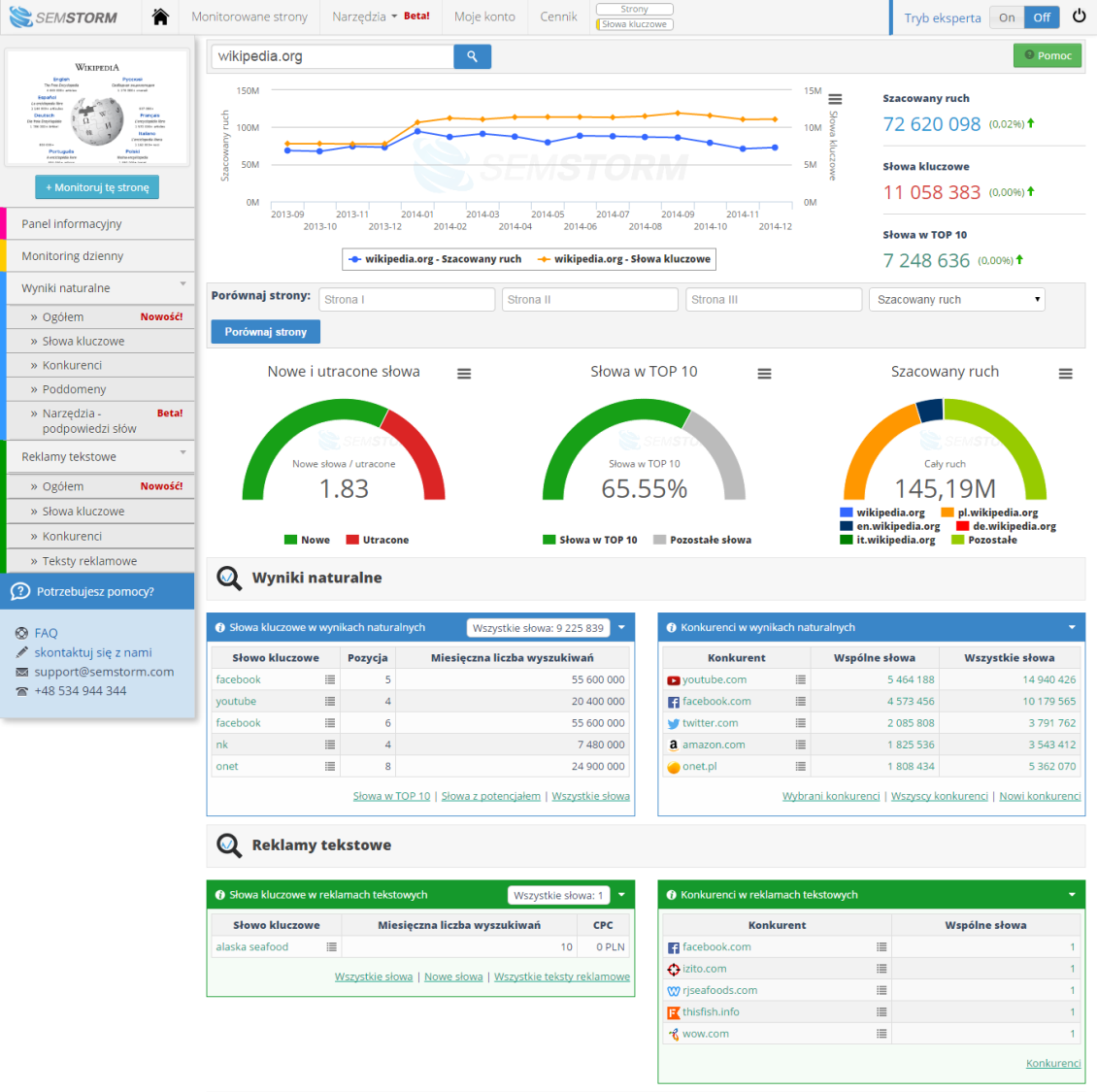This screenshot has width=1097, height=1092.
Task: Toggle Nowe legend entry in gauge
Action: point(307,540)
